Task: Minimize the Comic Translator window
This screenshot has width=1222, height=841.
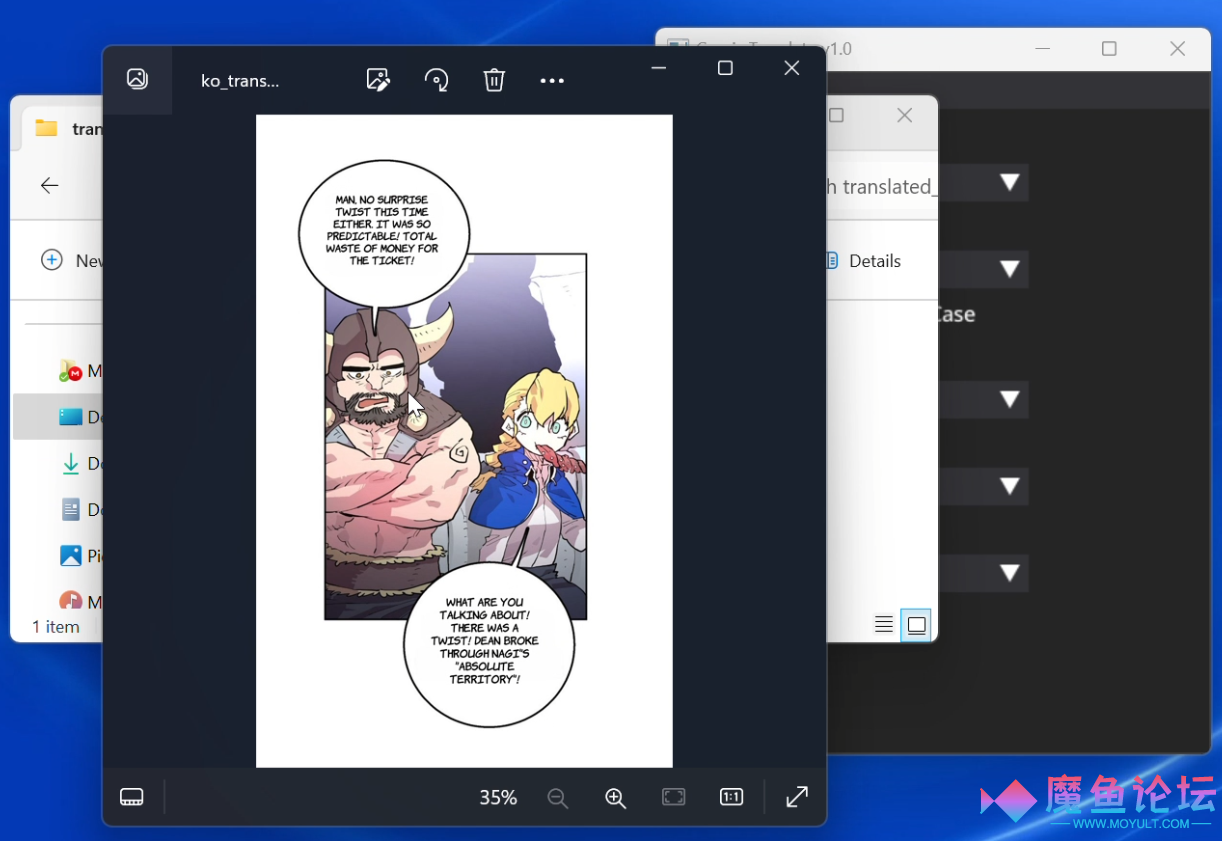Action: [x=1042, y=49]
